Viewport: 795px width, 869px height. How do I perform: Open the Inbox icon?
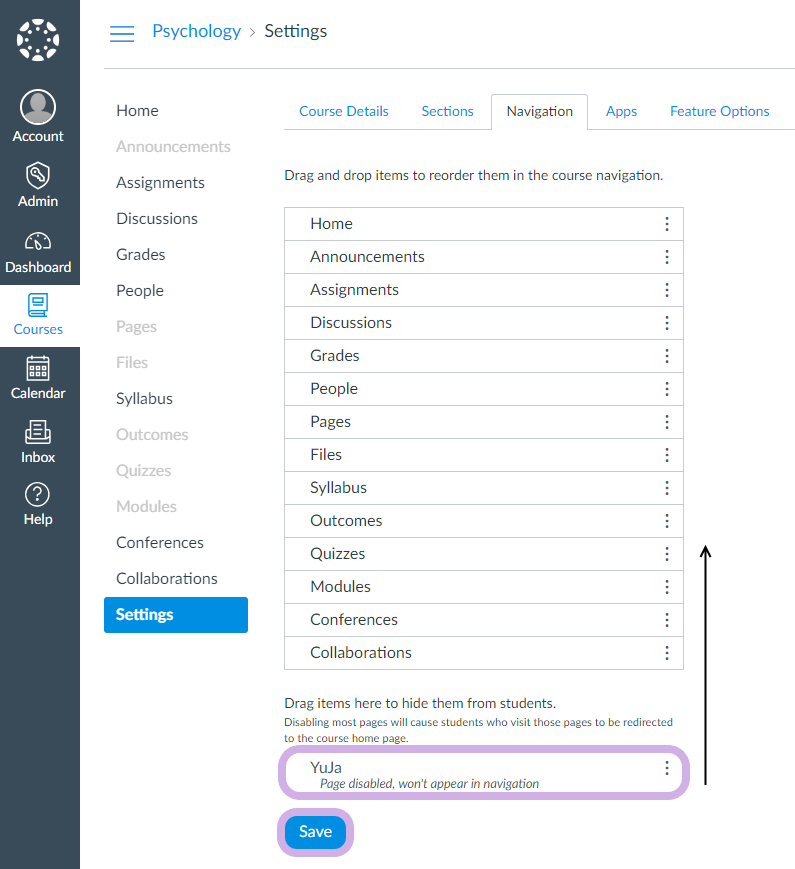click(x=38, y=432)
